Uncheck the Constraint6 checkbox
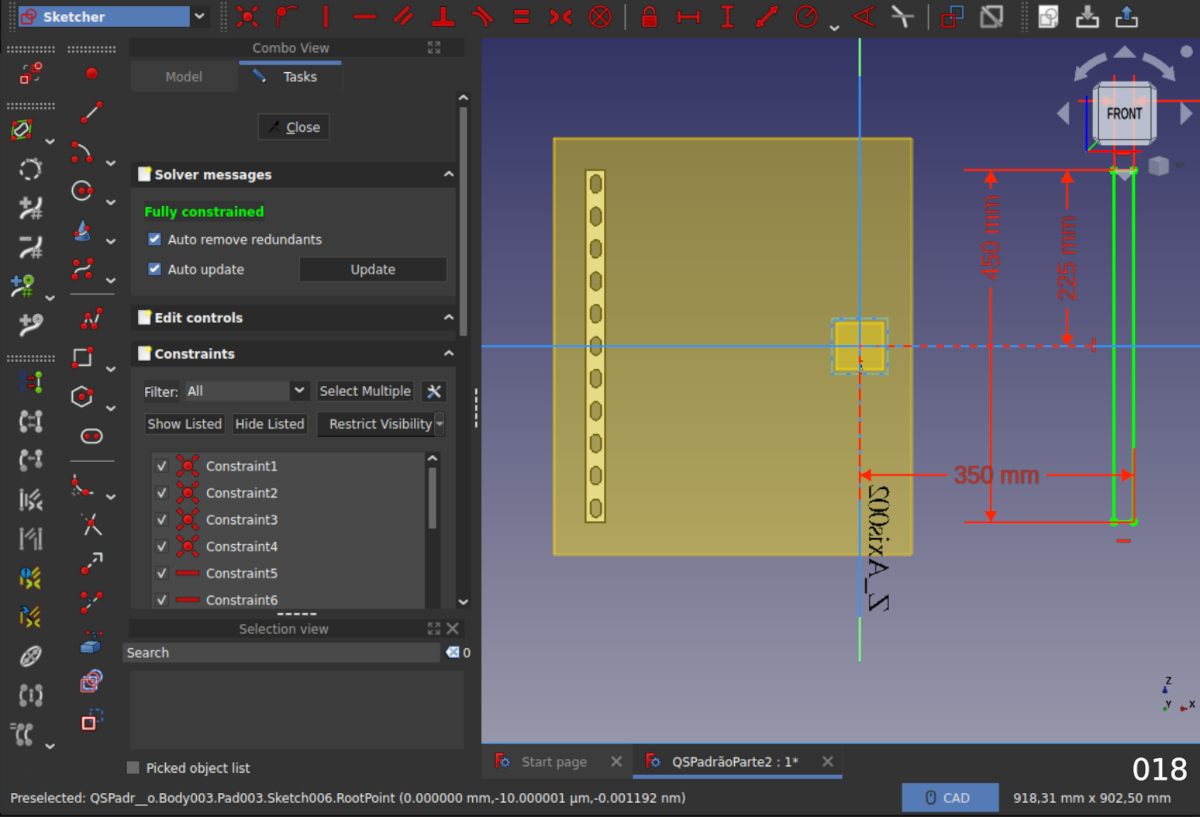This screenshot has width=1200, height=817. point(161,600)
